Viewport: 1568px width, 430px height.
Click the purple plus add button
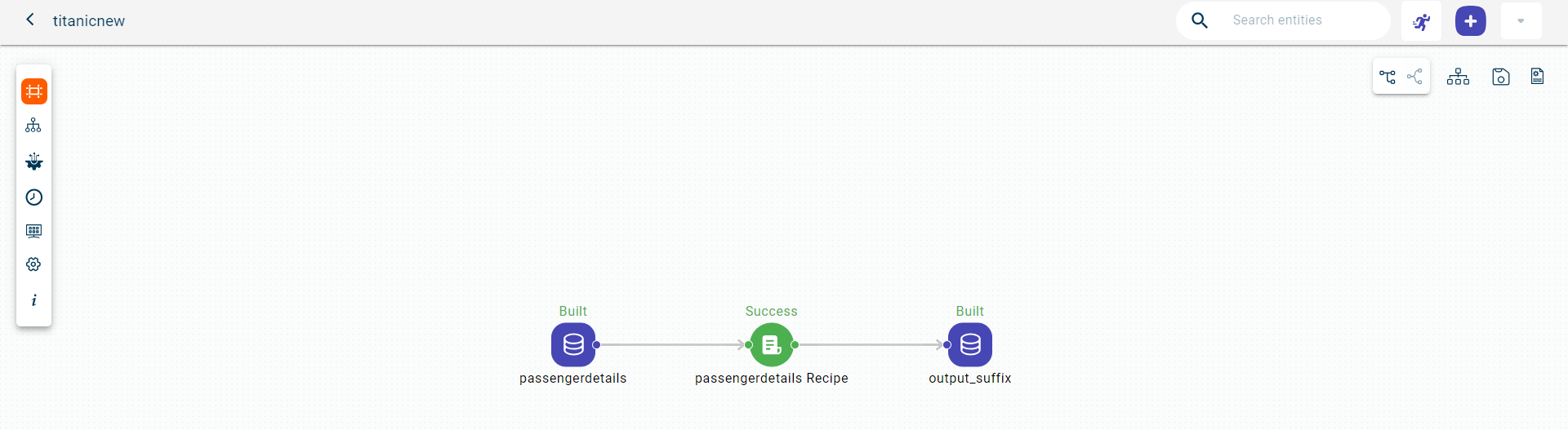click(1470, 21)
